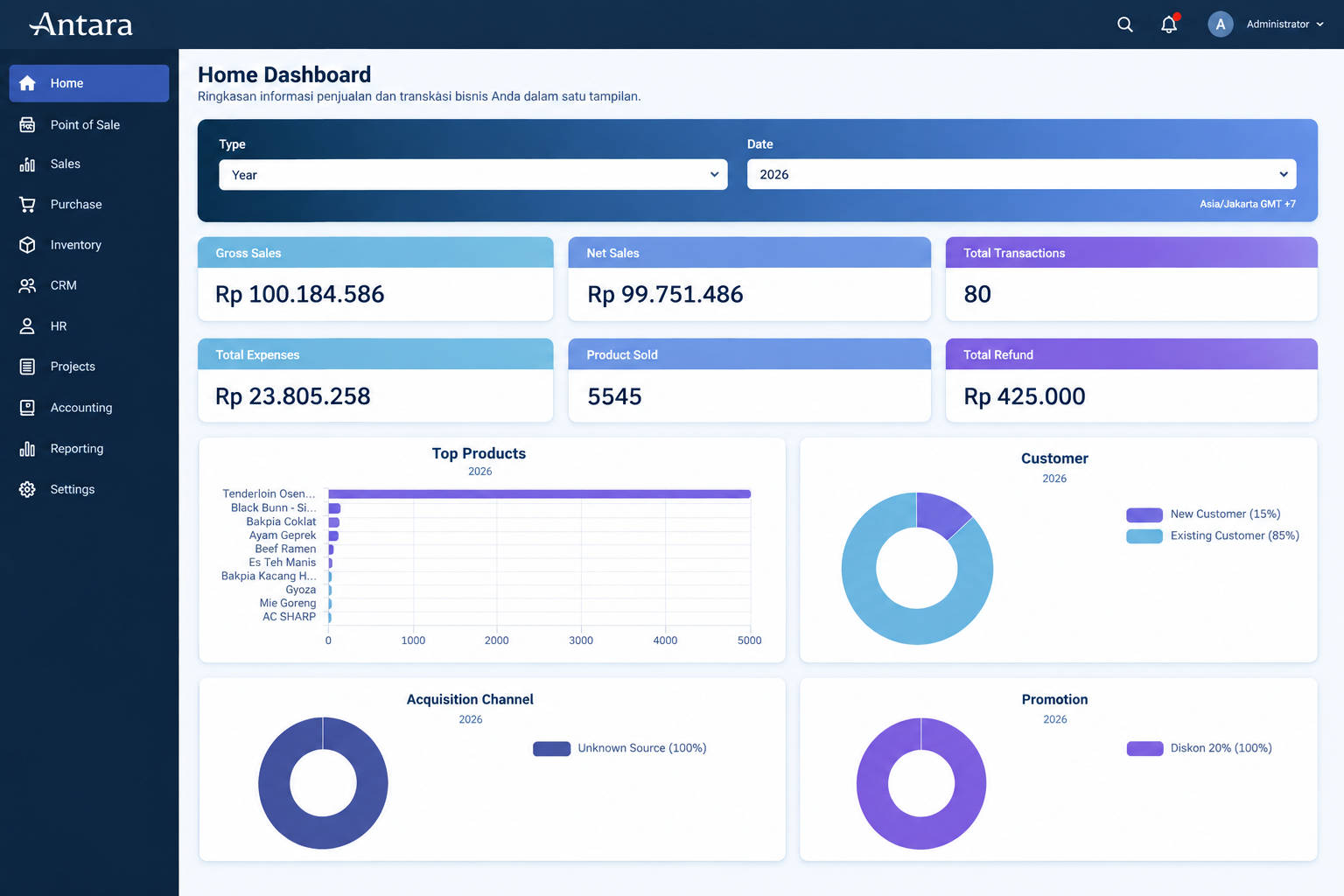The width and height of the screenshot is (1344, 896).
Task: Open the Projects list icon
Action: click(x=27, y=367)
